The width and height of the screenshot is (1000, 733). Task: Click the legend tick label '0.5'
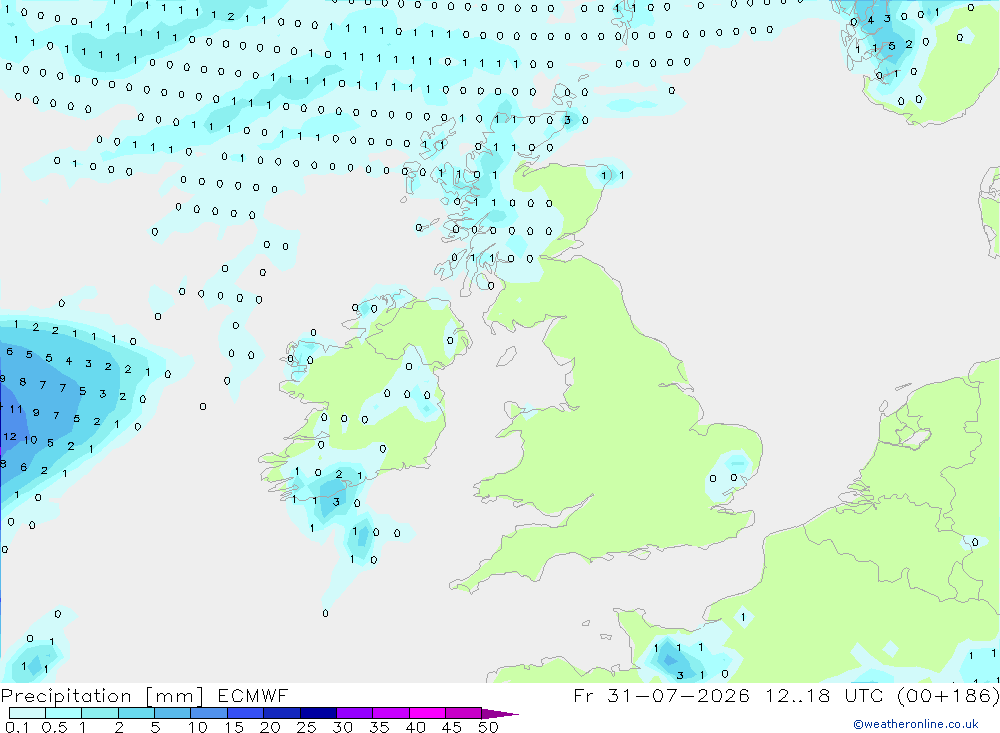54,727
